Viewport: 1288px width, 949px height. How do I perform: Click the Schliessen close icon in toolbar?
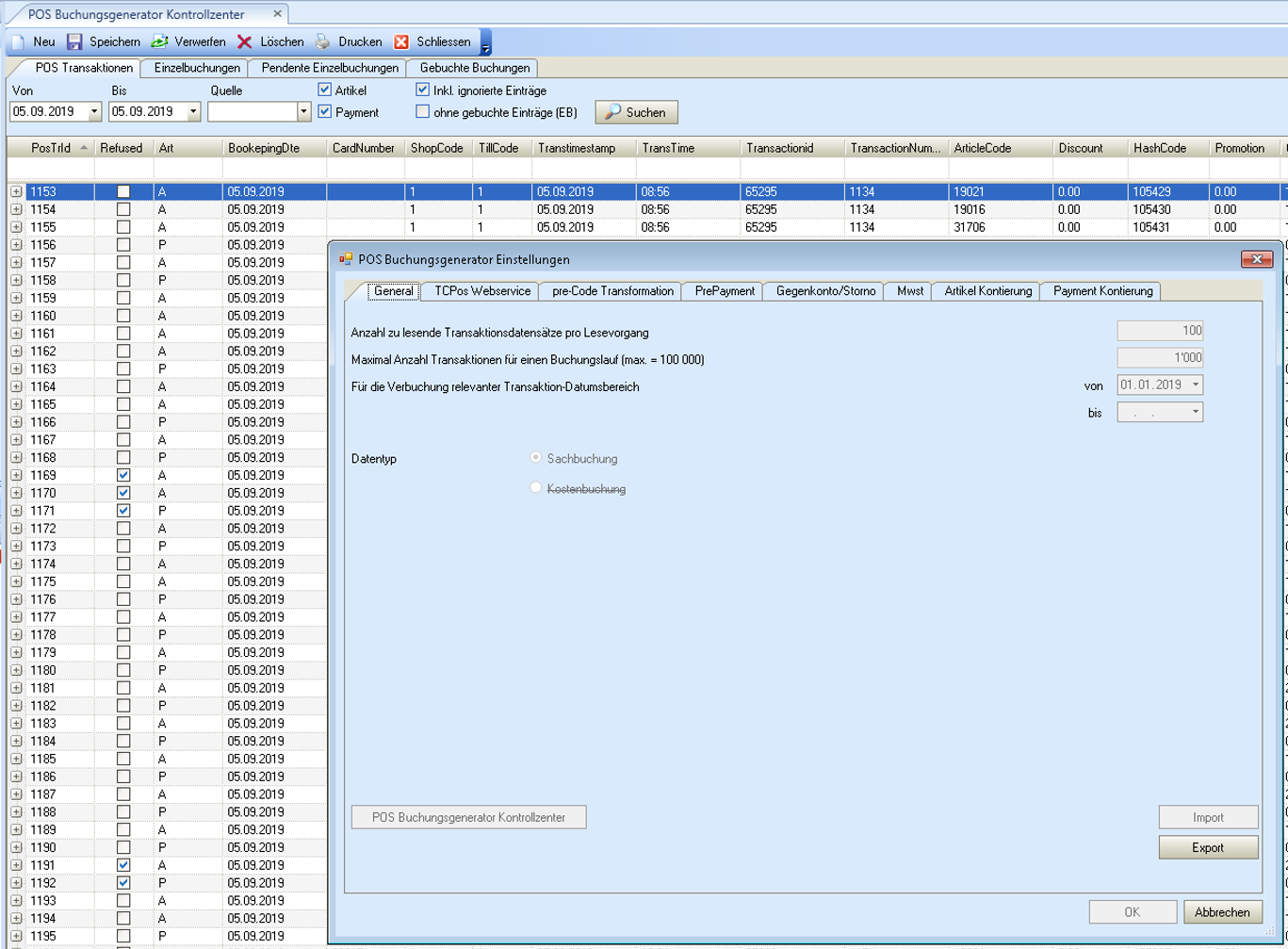[401, 41]
